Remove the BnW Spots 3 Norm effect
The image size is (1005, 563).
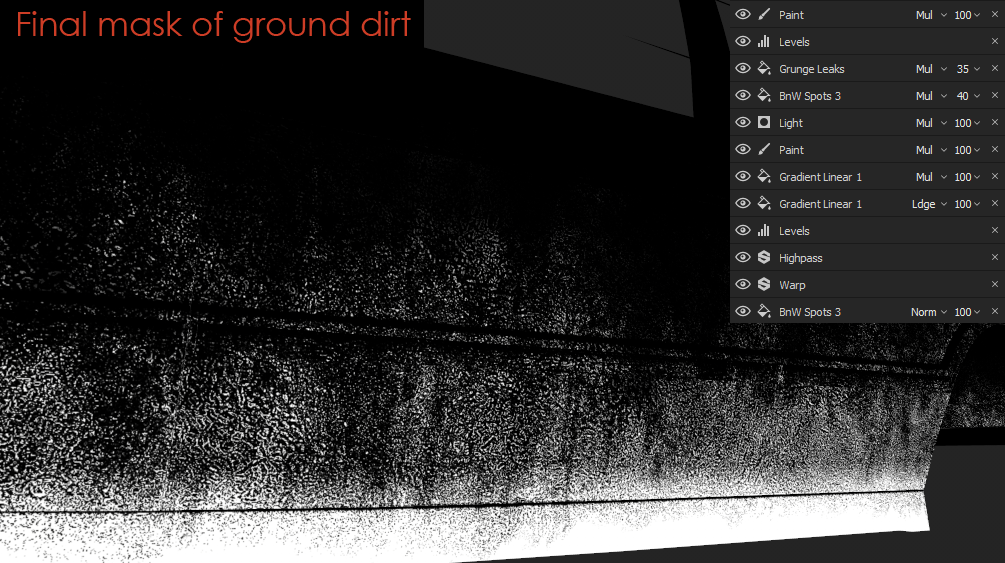point(995,311)
